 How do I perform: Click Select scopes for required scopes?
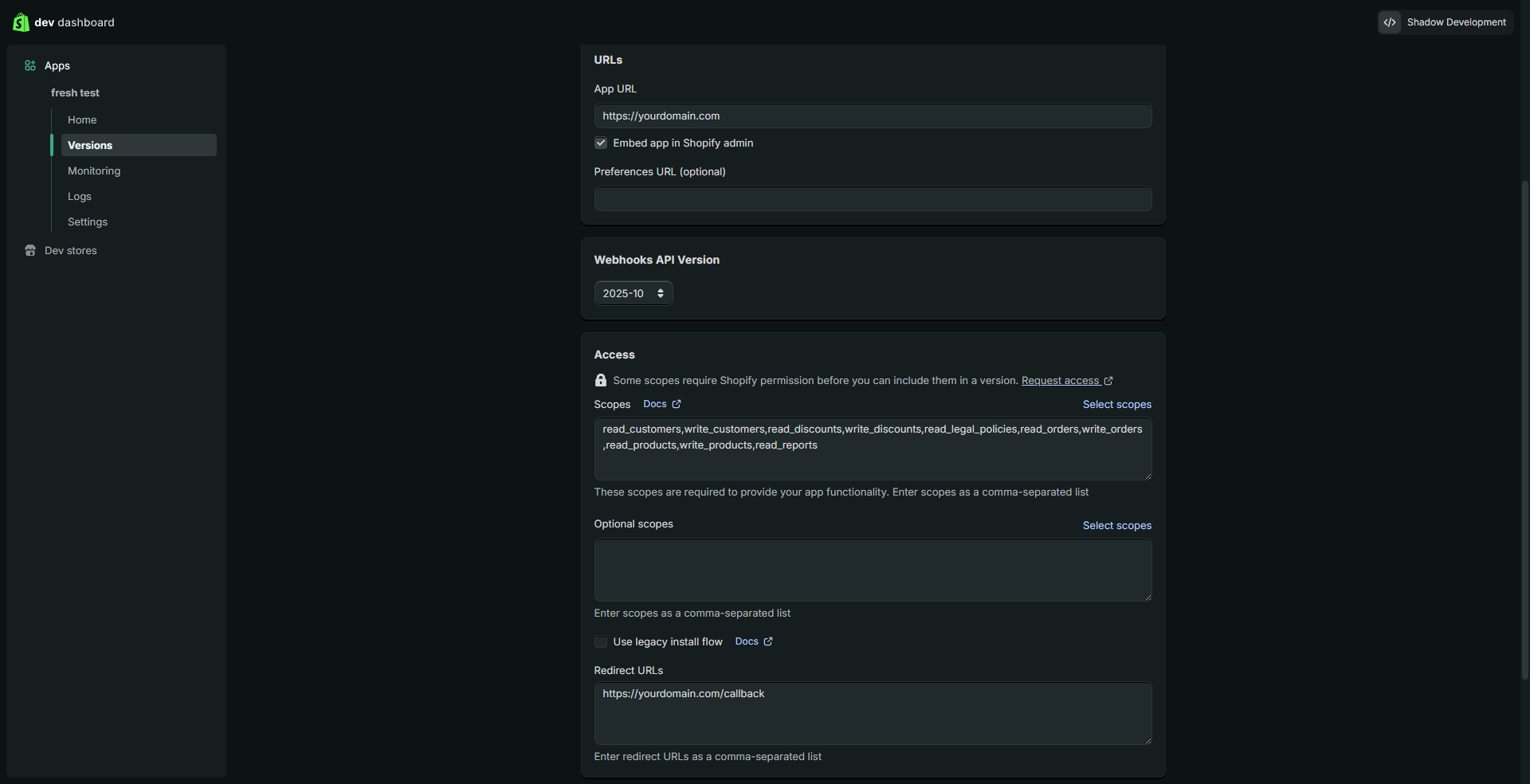(1116, 404)
